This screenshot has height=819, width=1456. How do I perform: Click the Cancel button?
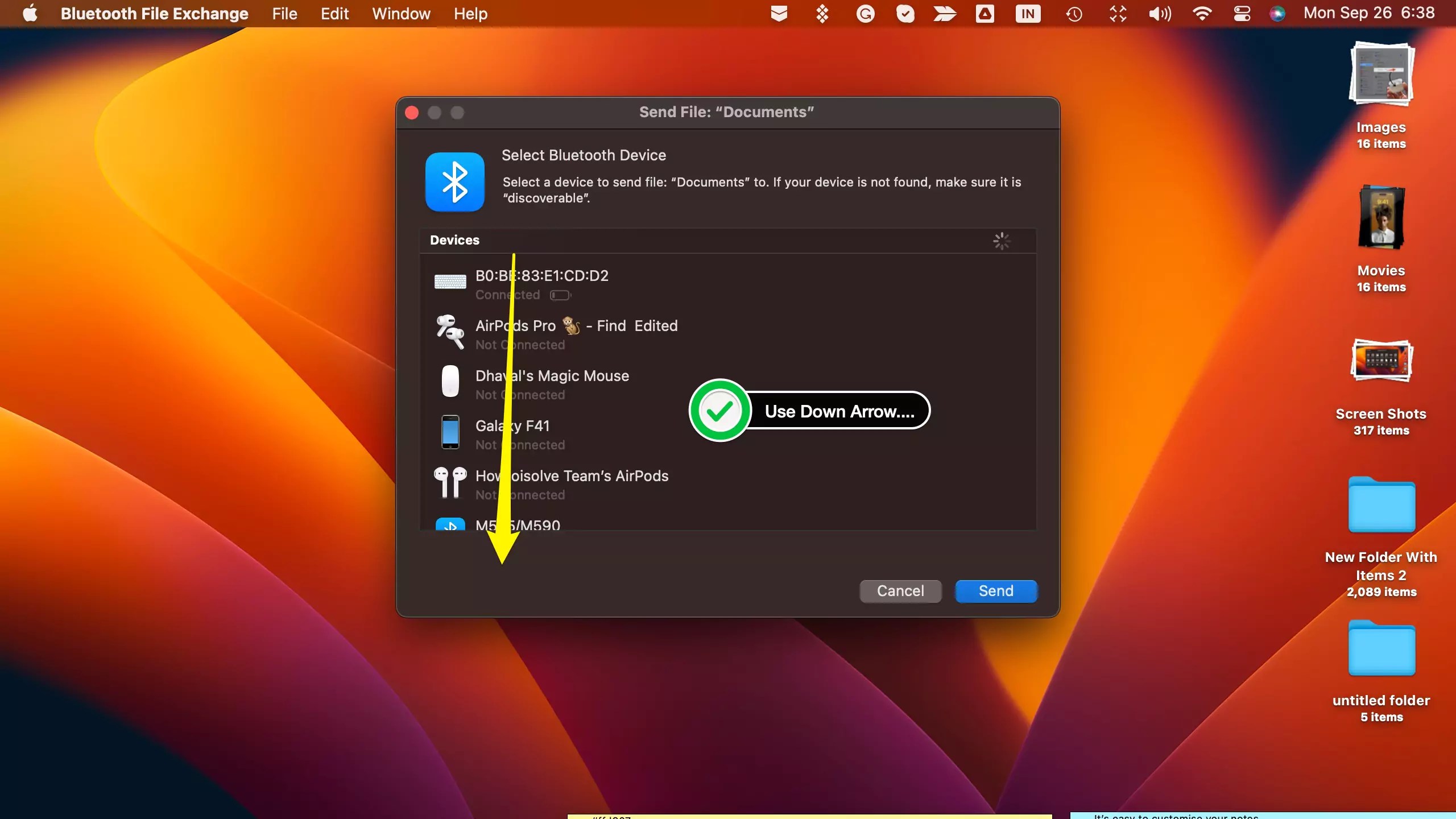pyautogui.click(x=900, y=591)
